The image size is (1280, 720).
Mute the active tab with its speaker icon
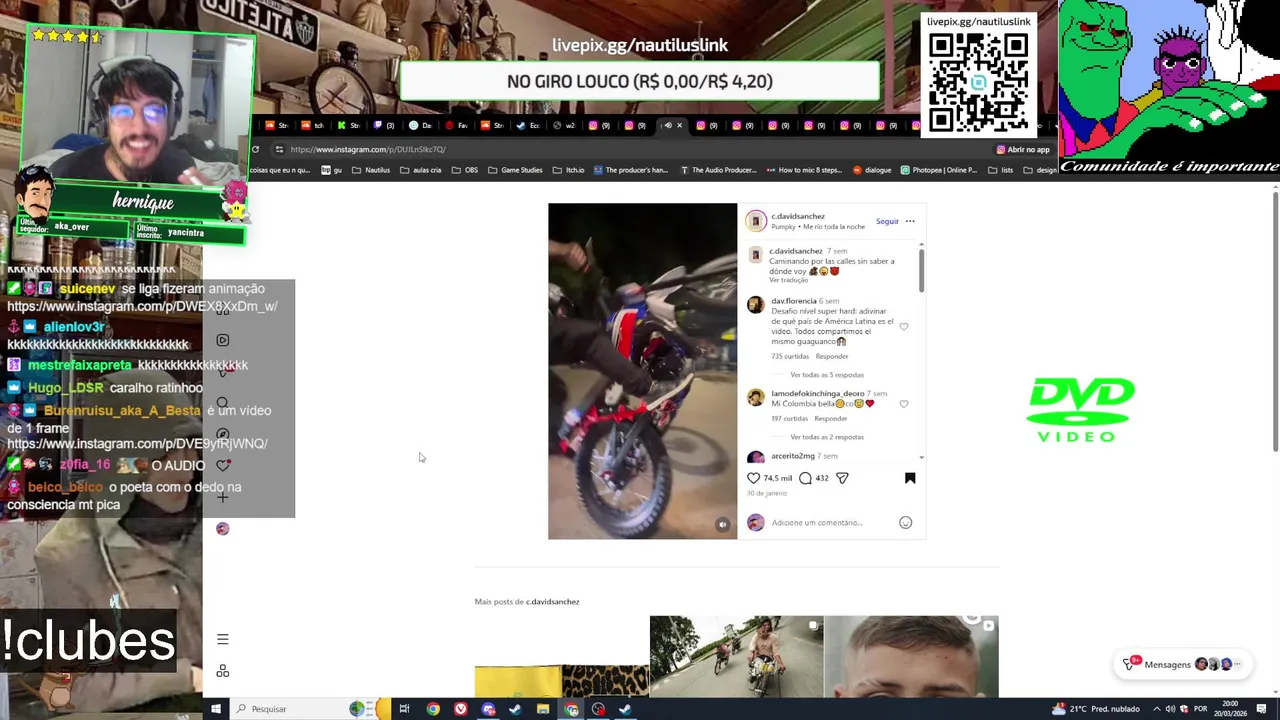point(668,125)
